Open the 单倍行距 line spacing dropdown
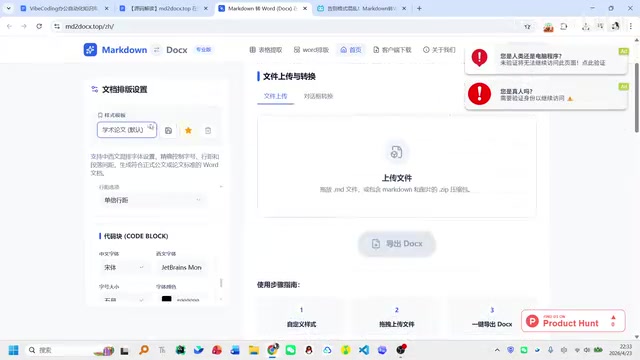Viewport: 640px width, 360px height. pyautogui.click(x=152, y=200)
